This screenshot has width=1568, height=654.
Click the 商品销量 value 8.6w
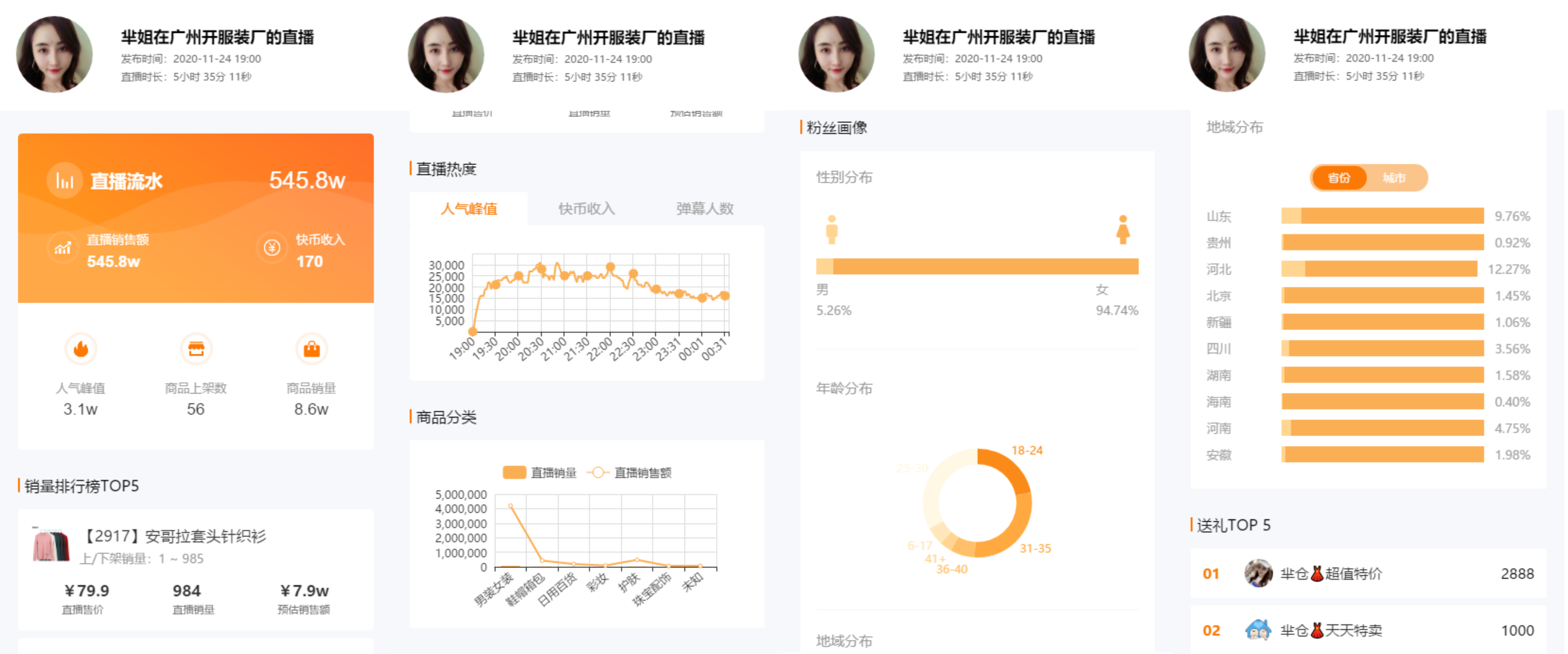[311, 409]
